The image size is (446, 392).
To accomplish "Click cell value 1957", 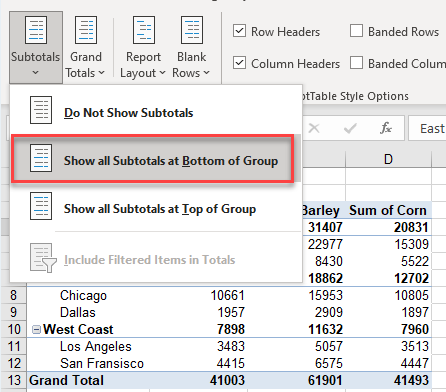I will 231,312.
